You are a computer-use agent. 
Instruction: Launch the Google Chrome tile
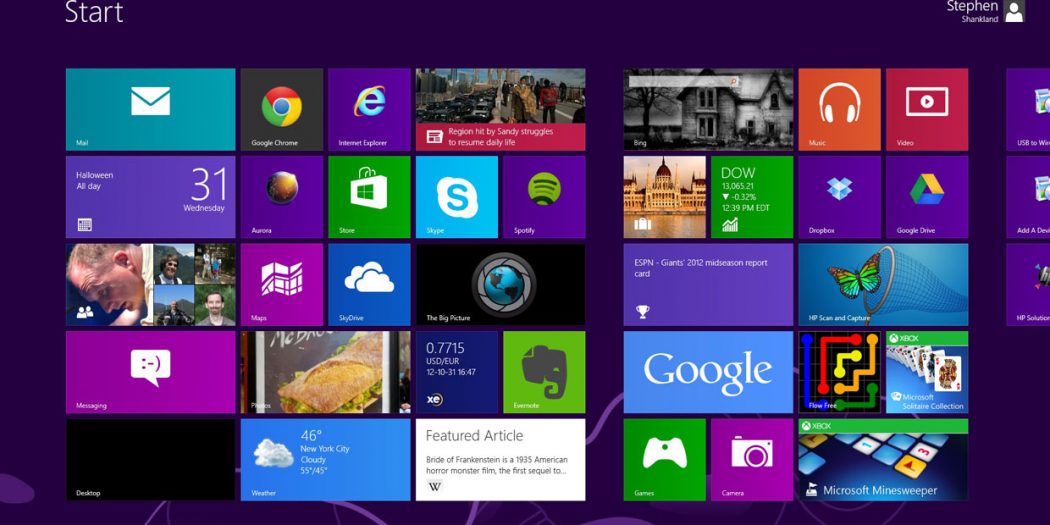(282, 109)
